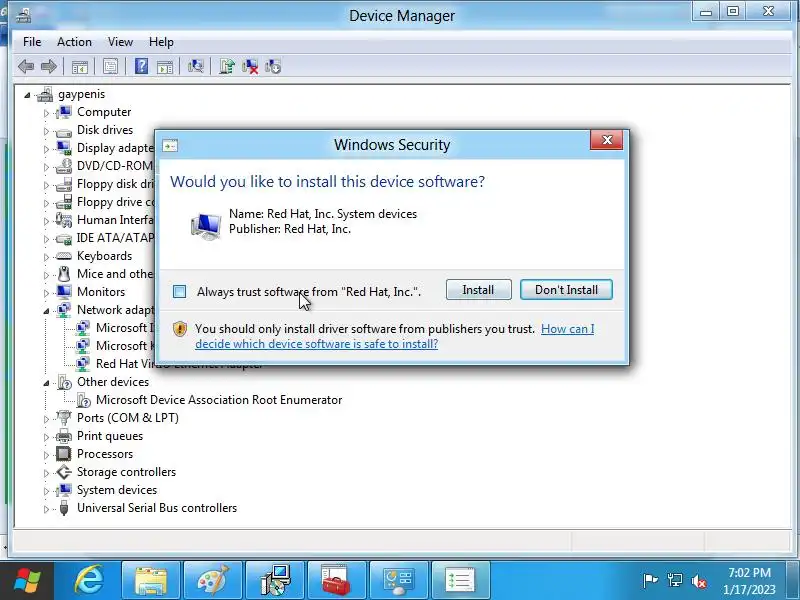Expand the Processors category
This screenshot has width=800, height=600.
point(46,455)
